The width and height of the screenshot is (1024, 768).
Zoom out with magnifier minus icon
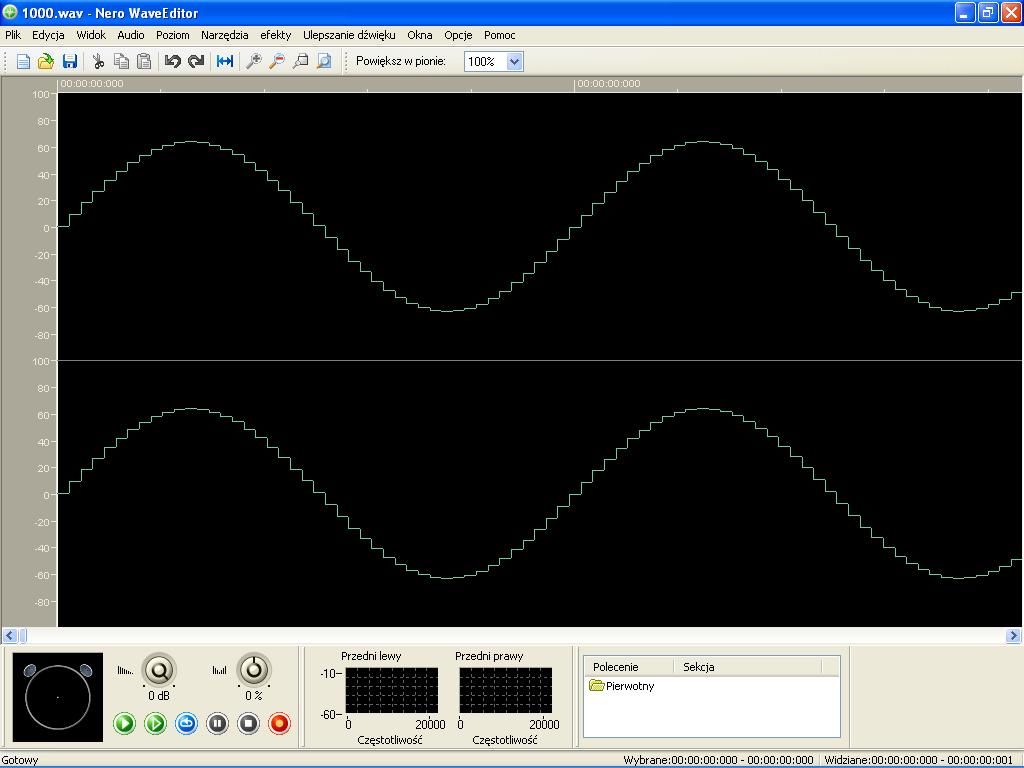277,61
